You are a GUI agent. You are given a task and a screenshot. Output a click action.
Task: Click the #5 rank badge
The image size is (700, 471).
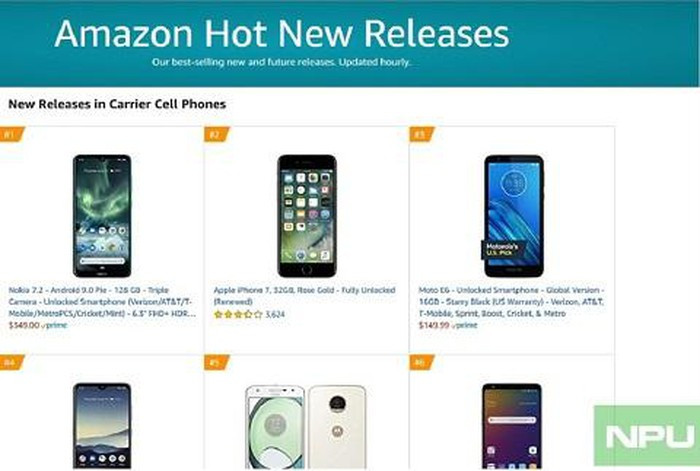tap(217, 362)
